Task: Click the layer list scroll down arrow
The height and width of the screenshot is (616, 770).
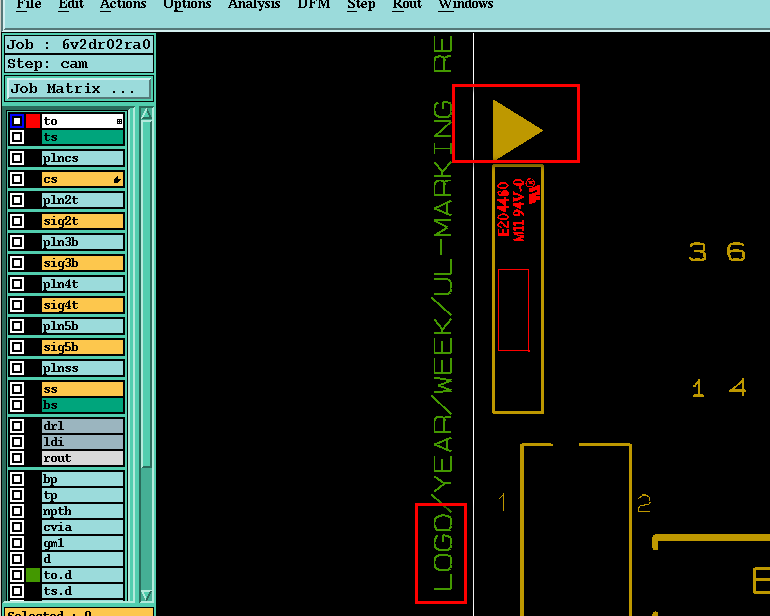Action: coord(146,595)
